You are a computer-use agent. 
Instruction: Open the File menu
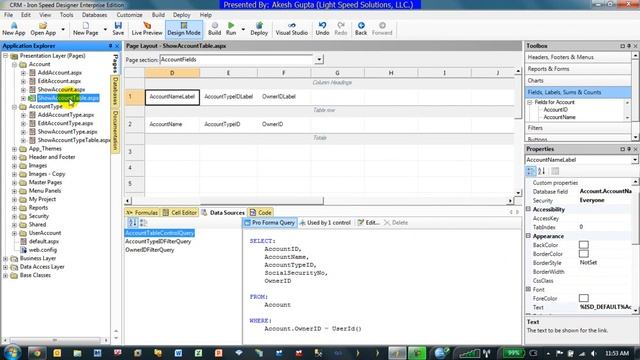[8, 15]
